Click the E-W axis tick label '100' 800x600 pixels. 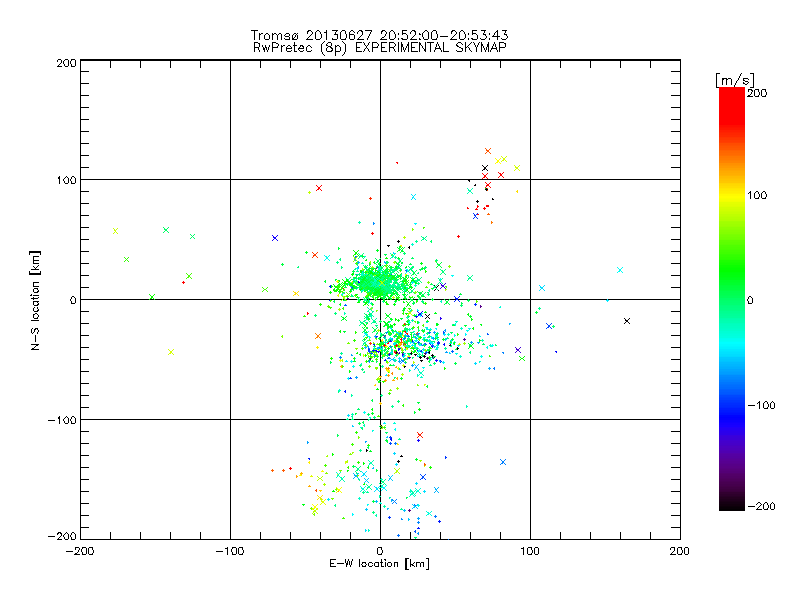tap(530, 551)
